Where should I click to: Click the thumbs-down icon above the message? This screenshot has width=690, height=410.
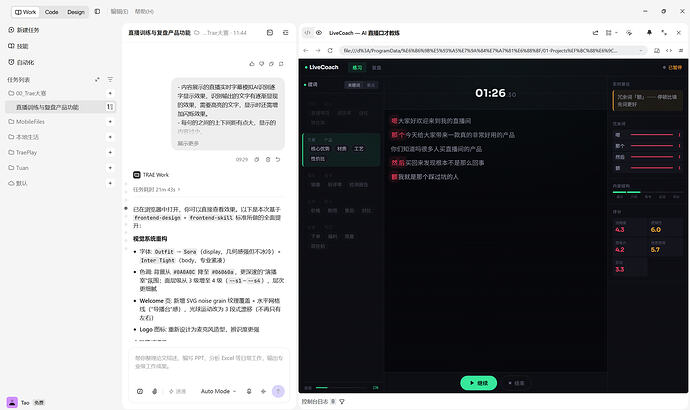coord(261,64)
